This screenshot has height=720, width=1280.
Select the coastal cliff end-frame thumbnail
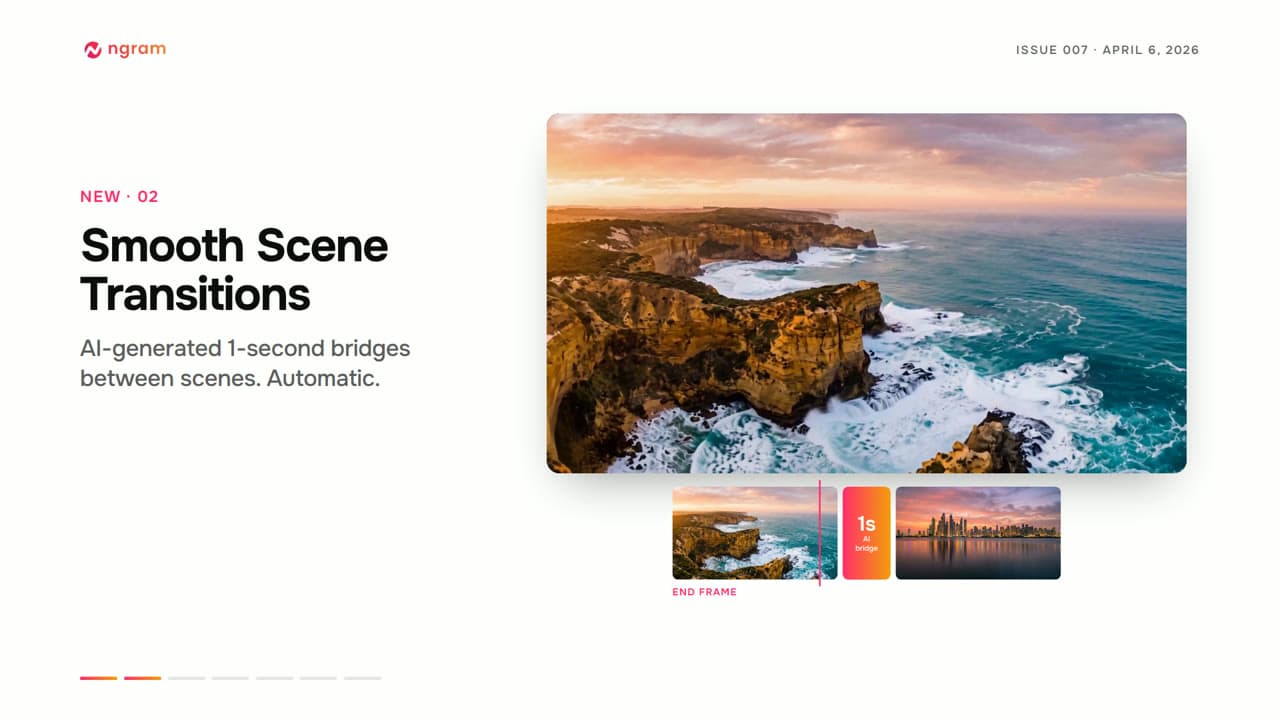(754, 533)
